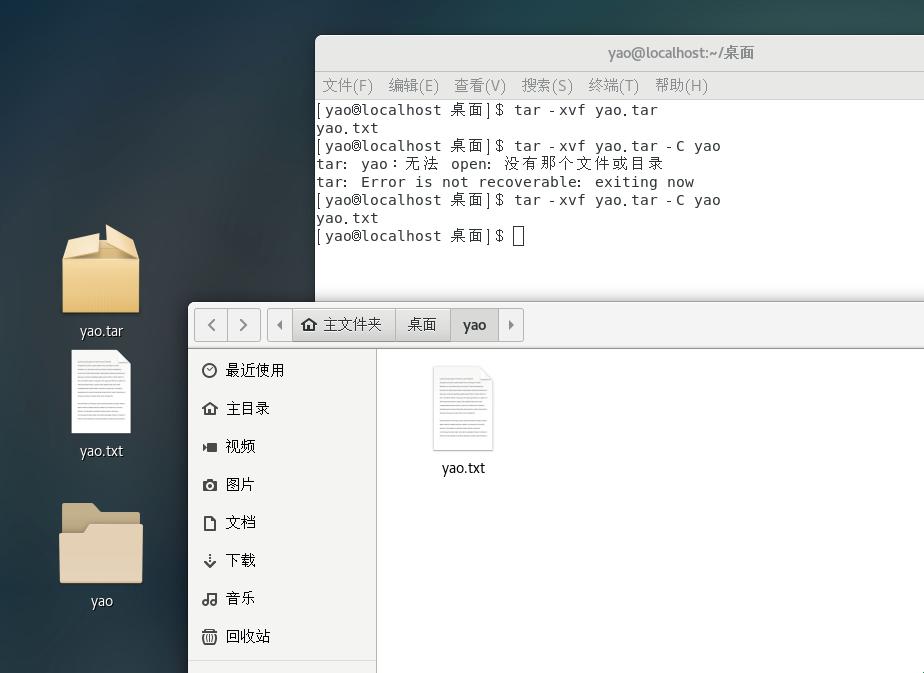Screen dimensions: 924x673
Task: Click the right path-bar scroll arrow
Action: pyautogui.click(x=511, y=325)
